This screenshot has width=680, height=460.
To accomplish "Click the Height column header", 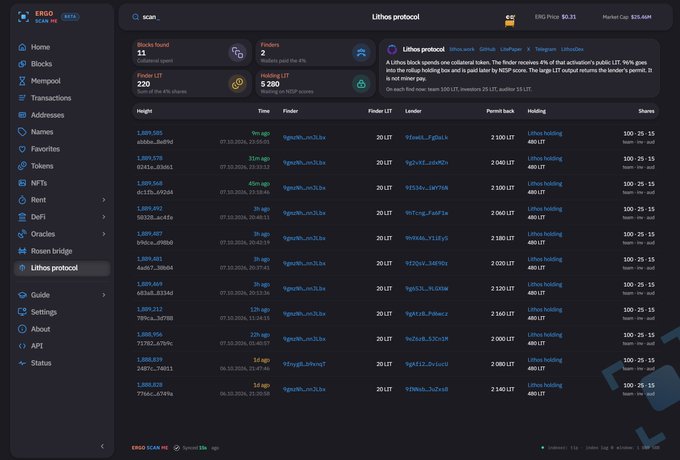I will click(144, 111).
